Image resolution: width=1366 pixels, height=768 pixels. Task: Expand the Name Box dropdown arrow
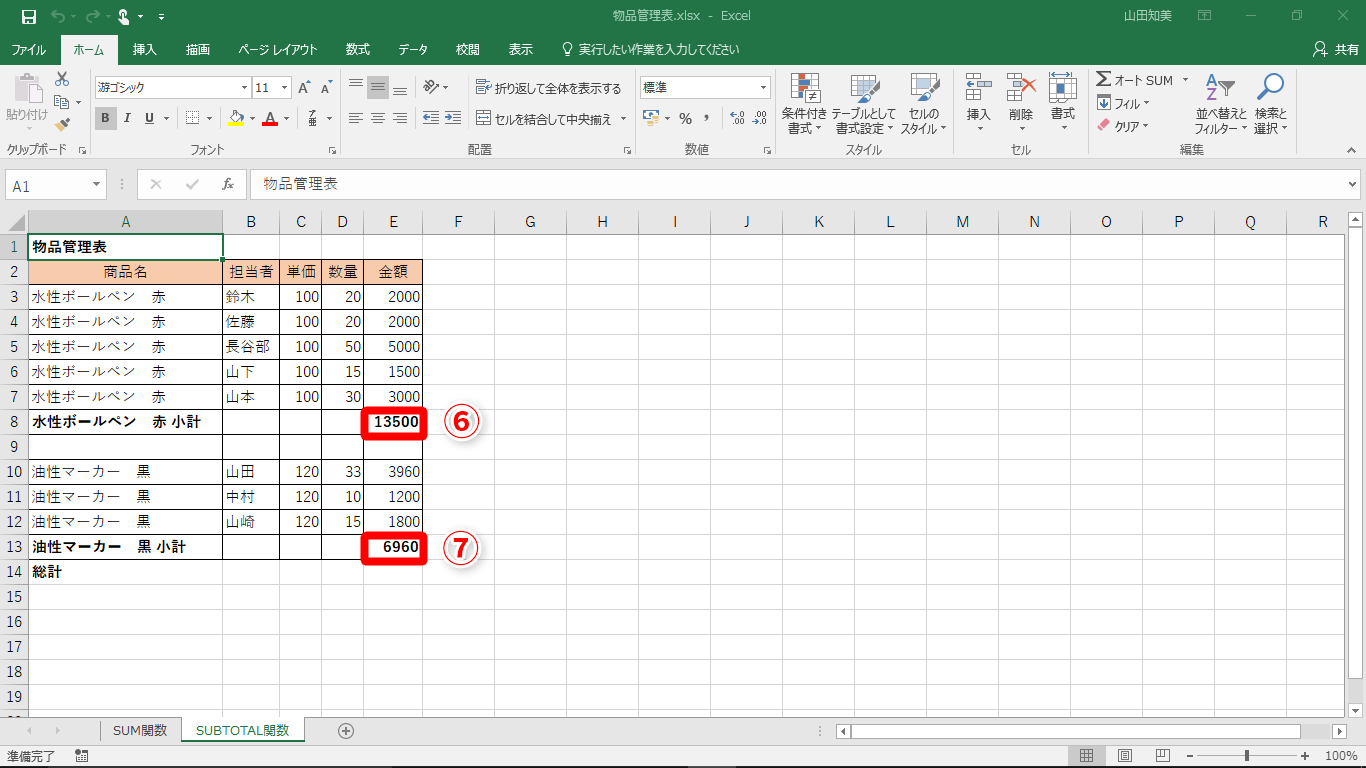pos(96,185)
